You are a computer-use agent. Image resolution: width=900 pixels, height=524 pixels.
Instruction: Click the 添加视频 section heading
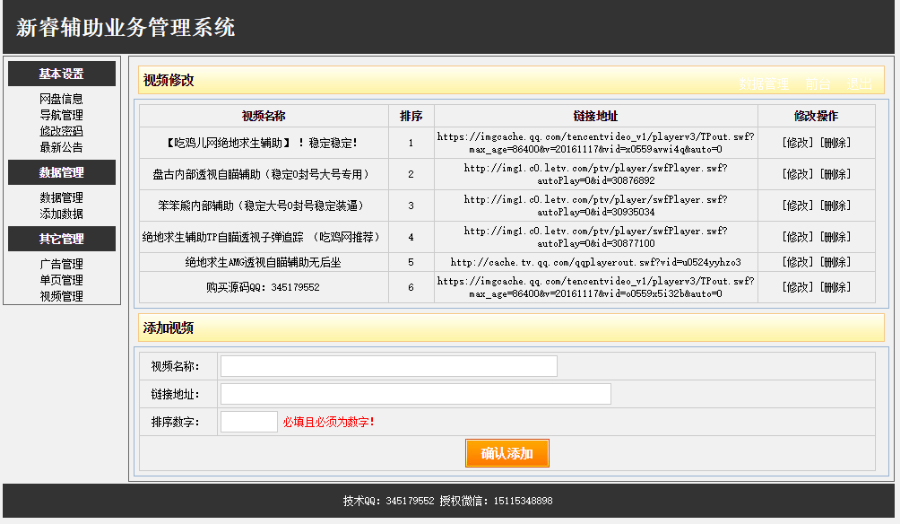point(168,328)
